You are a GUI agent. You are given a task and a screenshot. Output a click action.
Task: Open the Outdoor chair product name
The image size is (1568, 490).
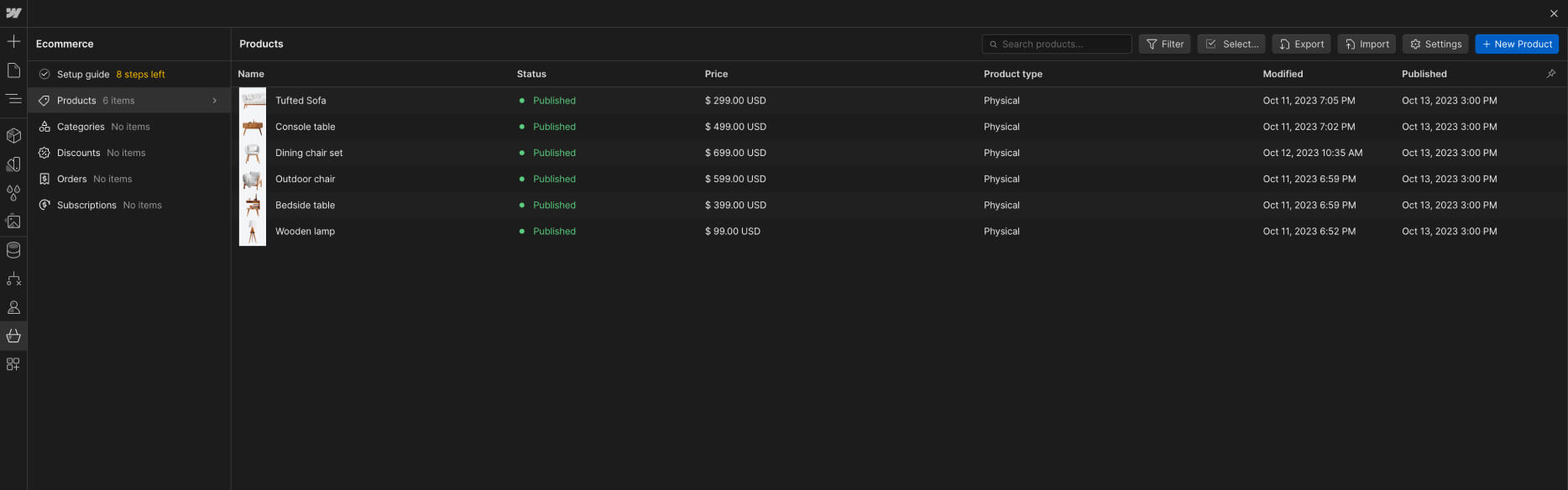(306, 179)
